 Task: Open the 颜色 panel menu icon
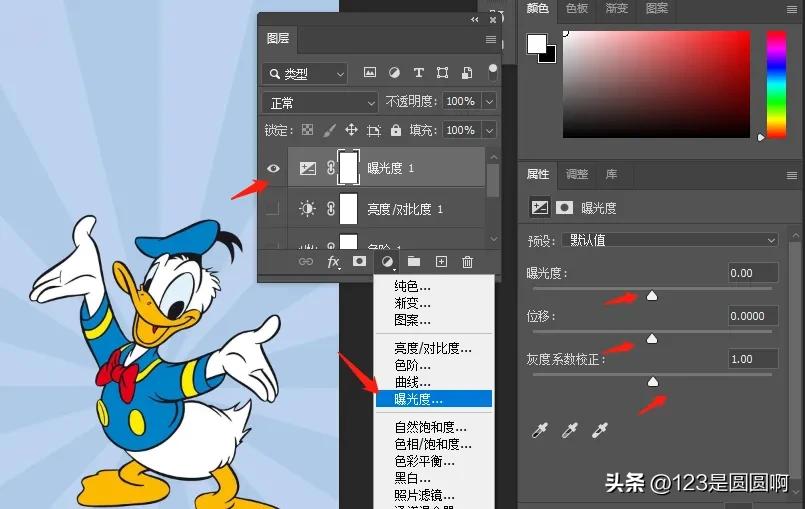792,10
